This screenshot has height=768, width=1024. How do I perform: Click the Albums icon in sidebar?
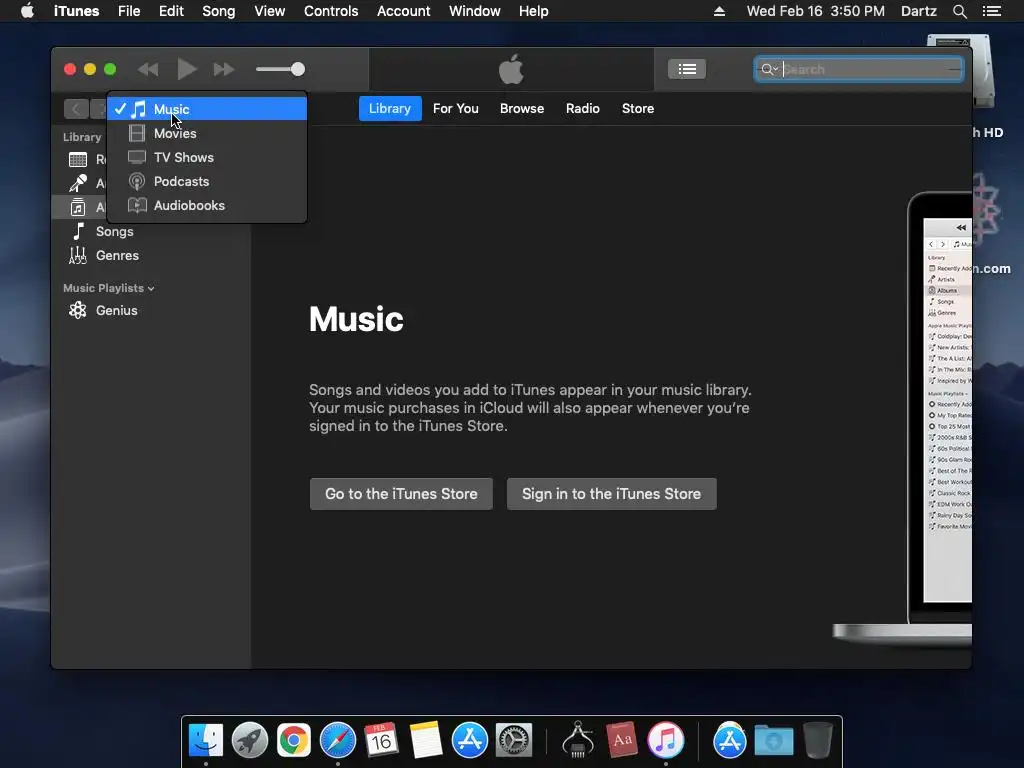pyautogui.click(x=78, y=208)
